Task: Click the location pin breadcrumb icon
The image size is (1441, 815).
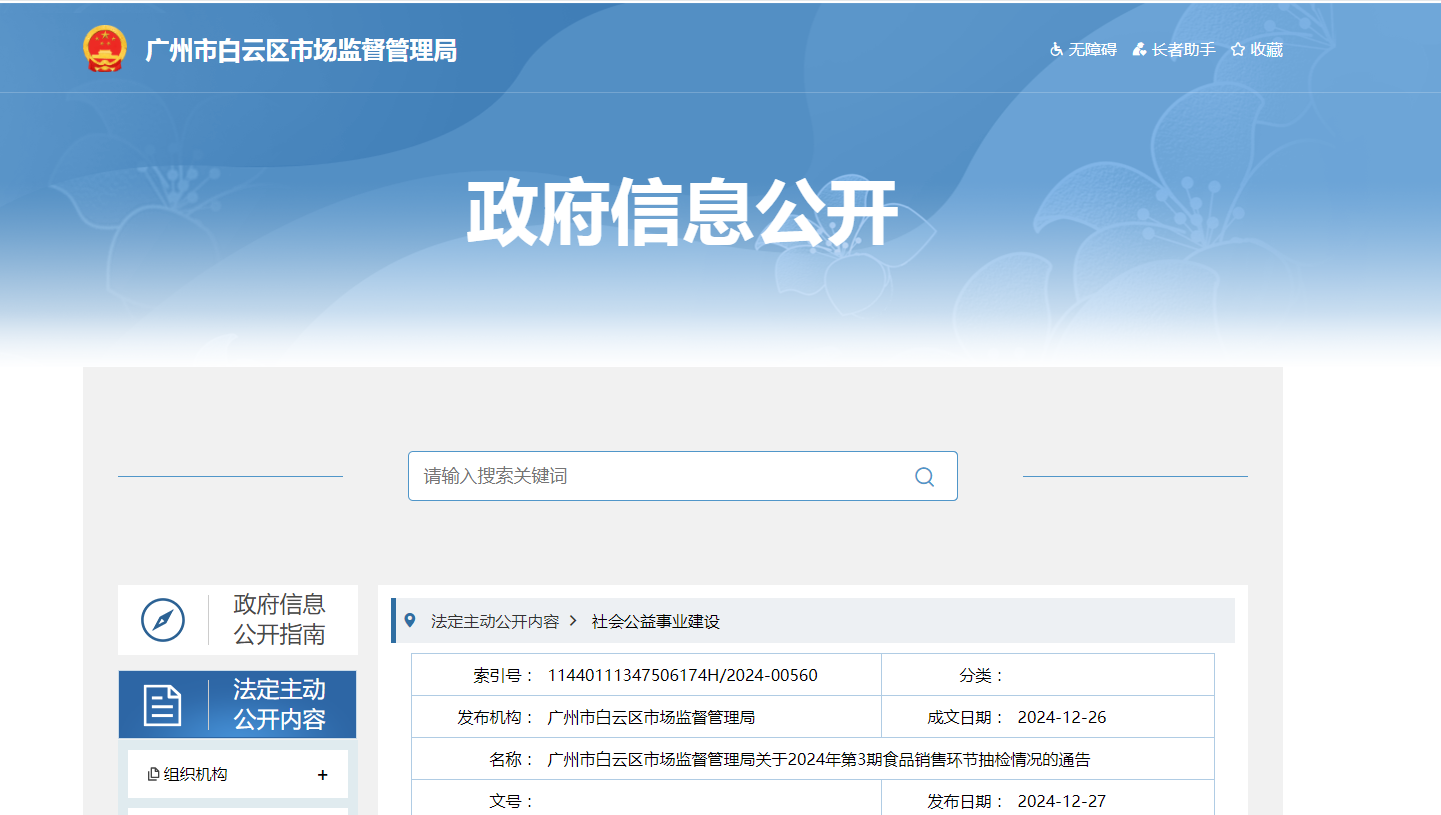Action: pos(410,621)
